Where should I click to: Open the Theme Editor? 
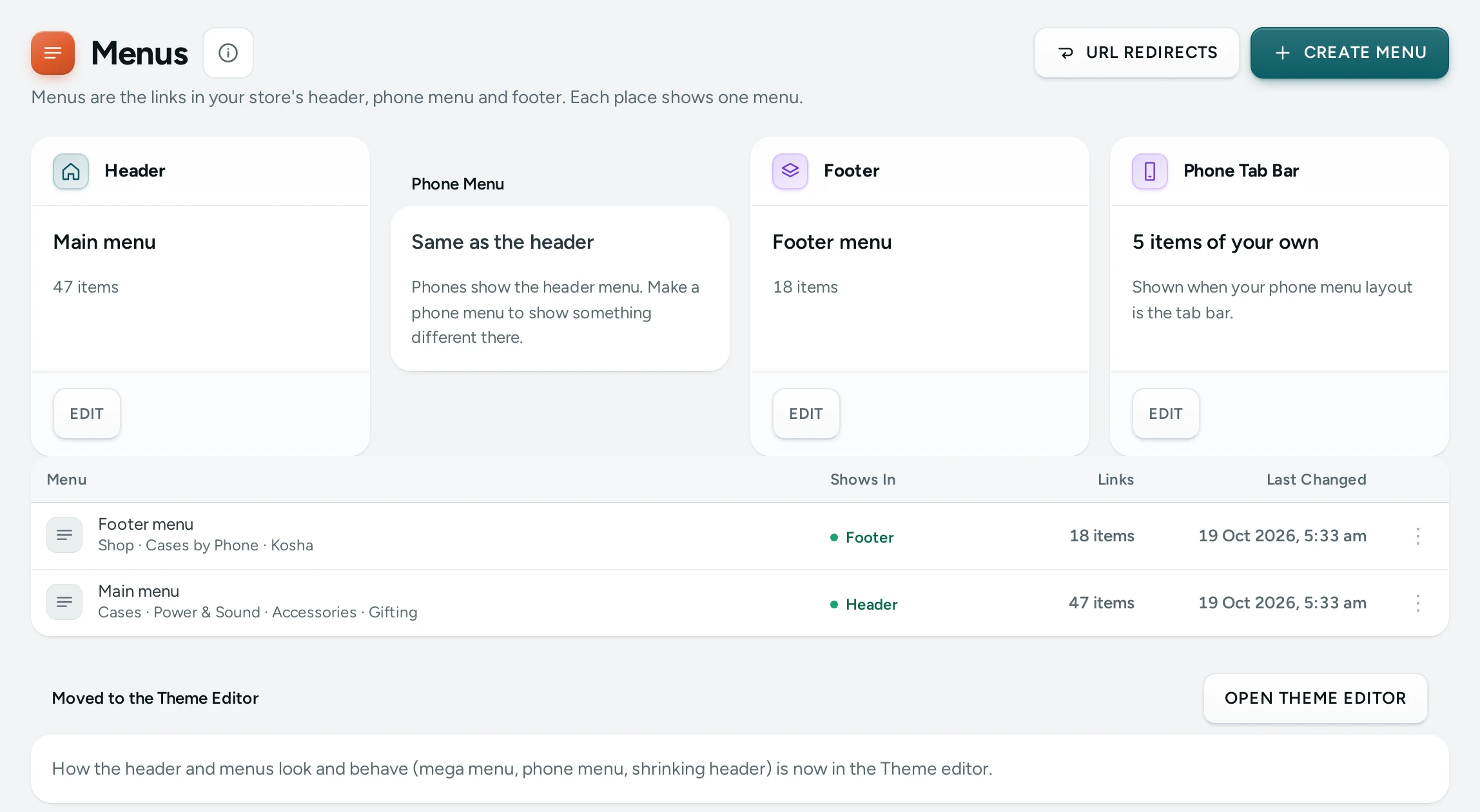[1316, 699]
